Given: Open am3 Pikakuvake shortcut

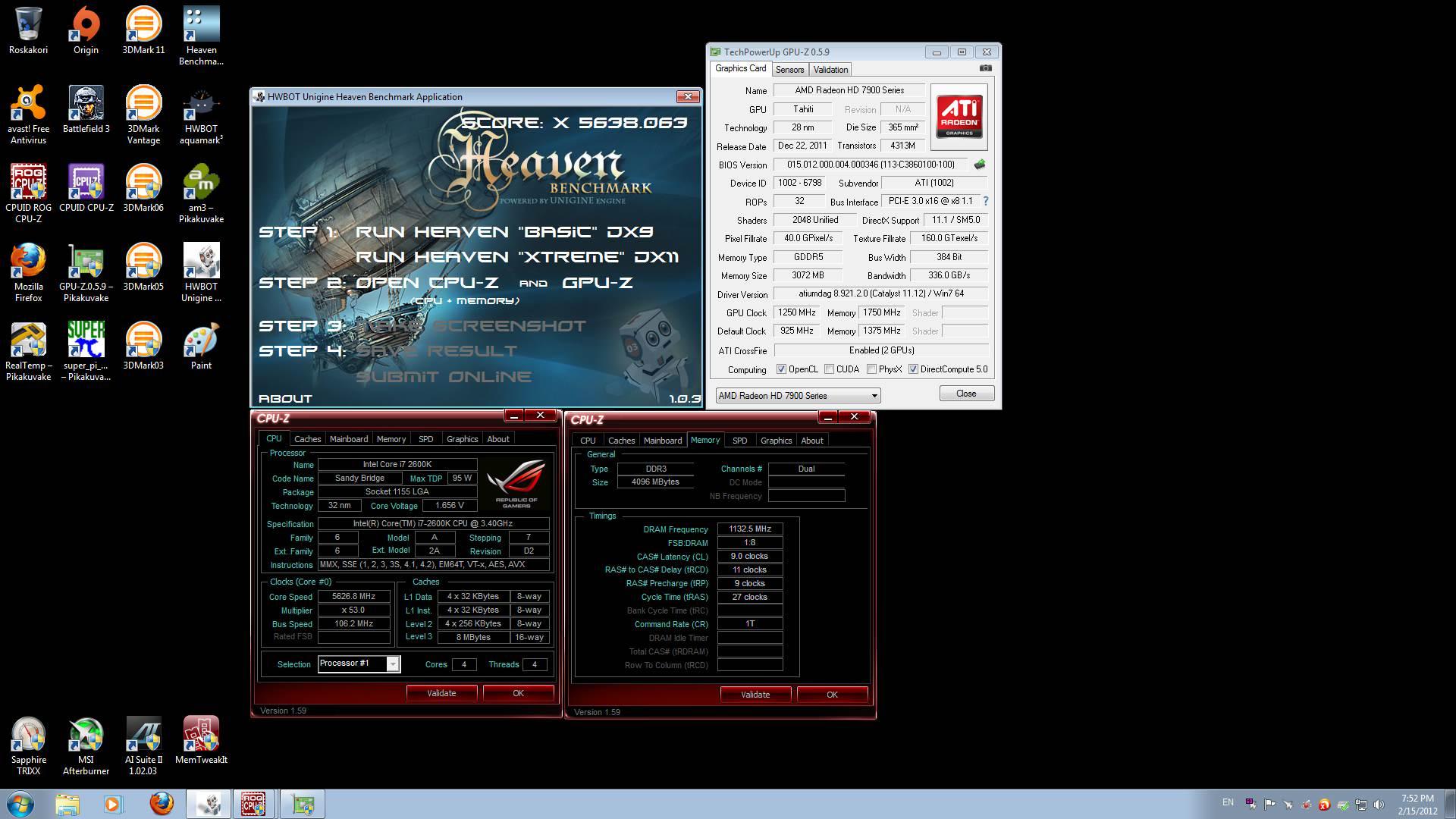Looking at the screenshot, I should click(201, 193).
